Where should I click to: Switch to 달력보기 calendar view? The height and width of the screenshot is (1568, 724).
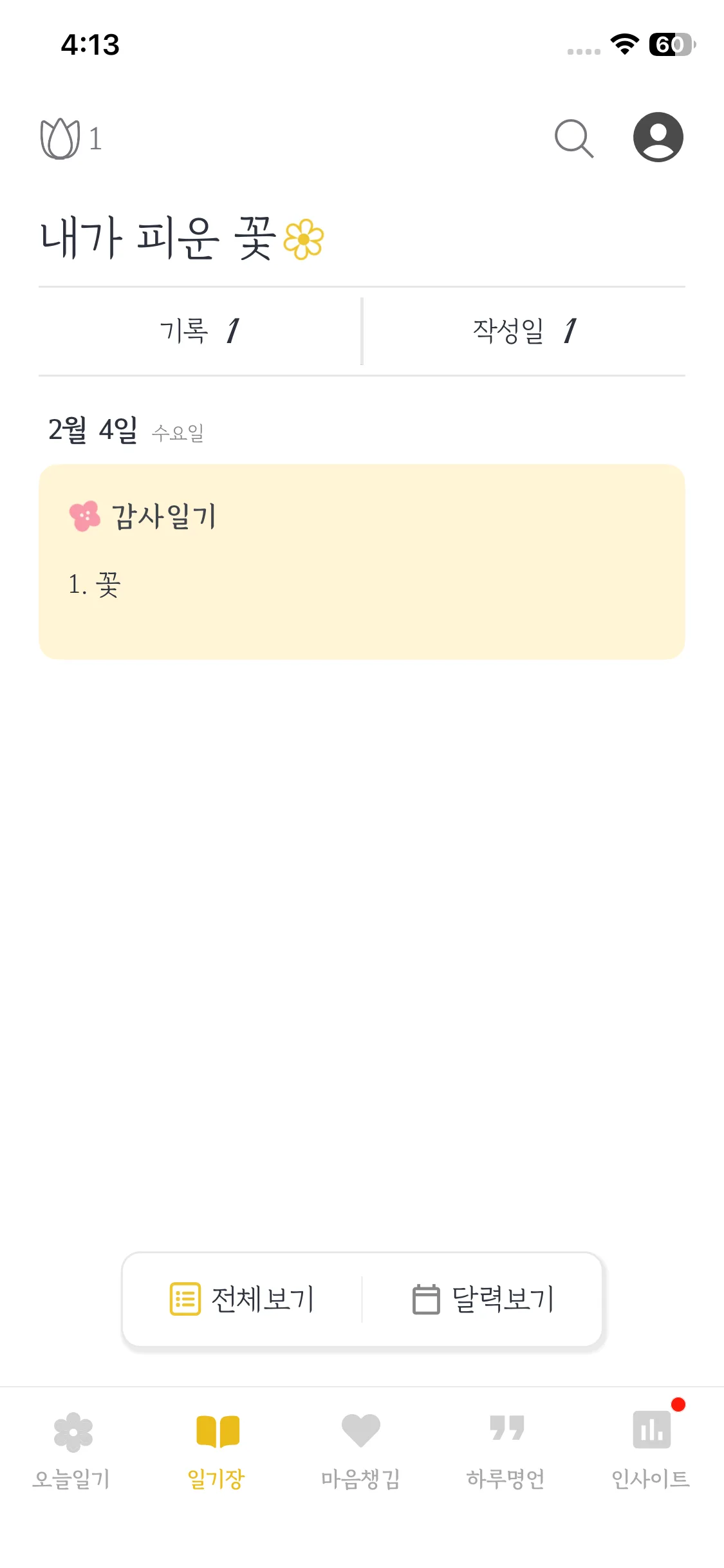483,1299
